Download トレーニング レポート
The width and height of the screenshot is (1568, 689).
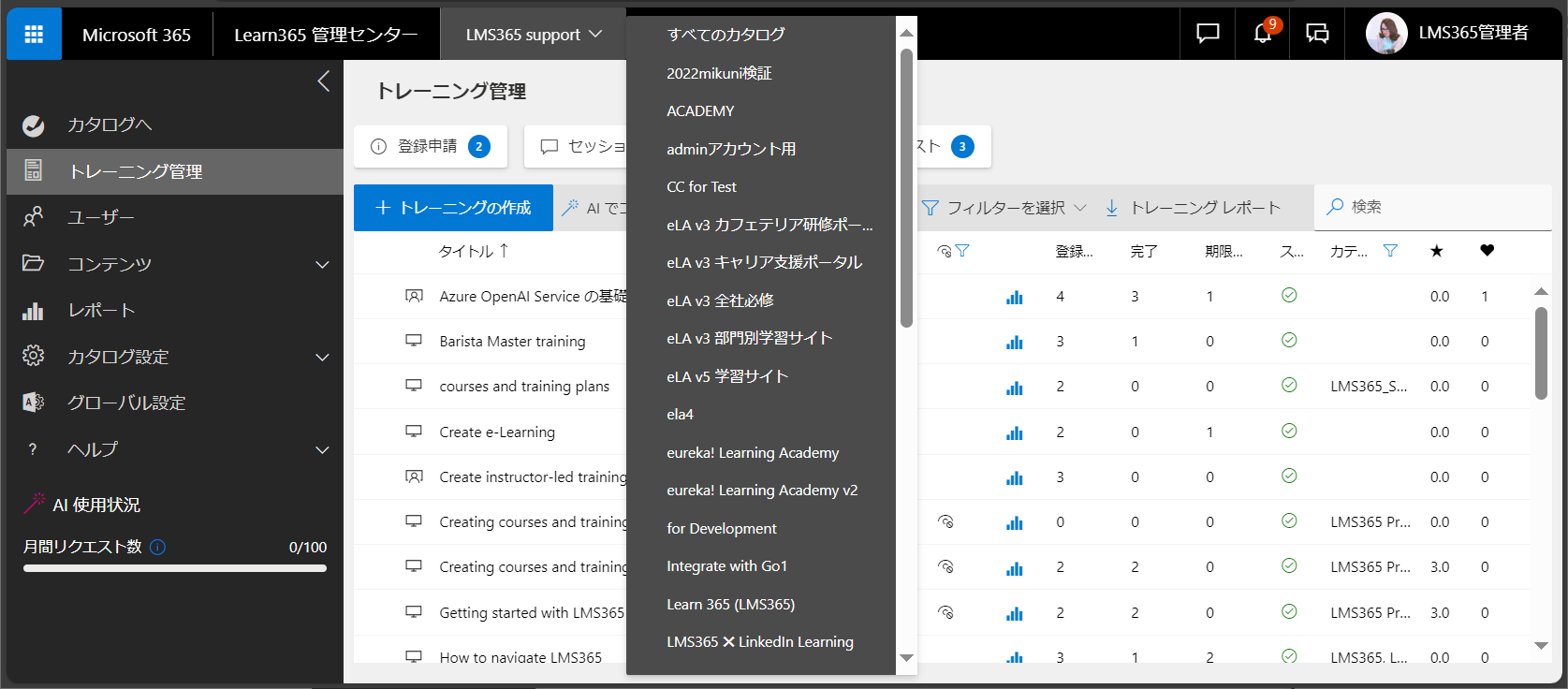1192,208
